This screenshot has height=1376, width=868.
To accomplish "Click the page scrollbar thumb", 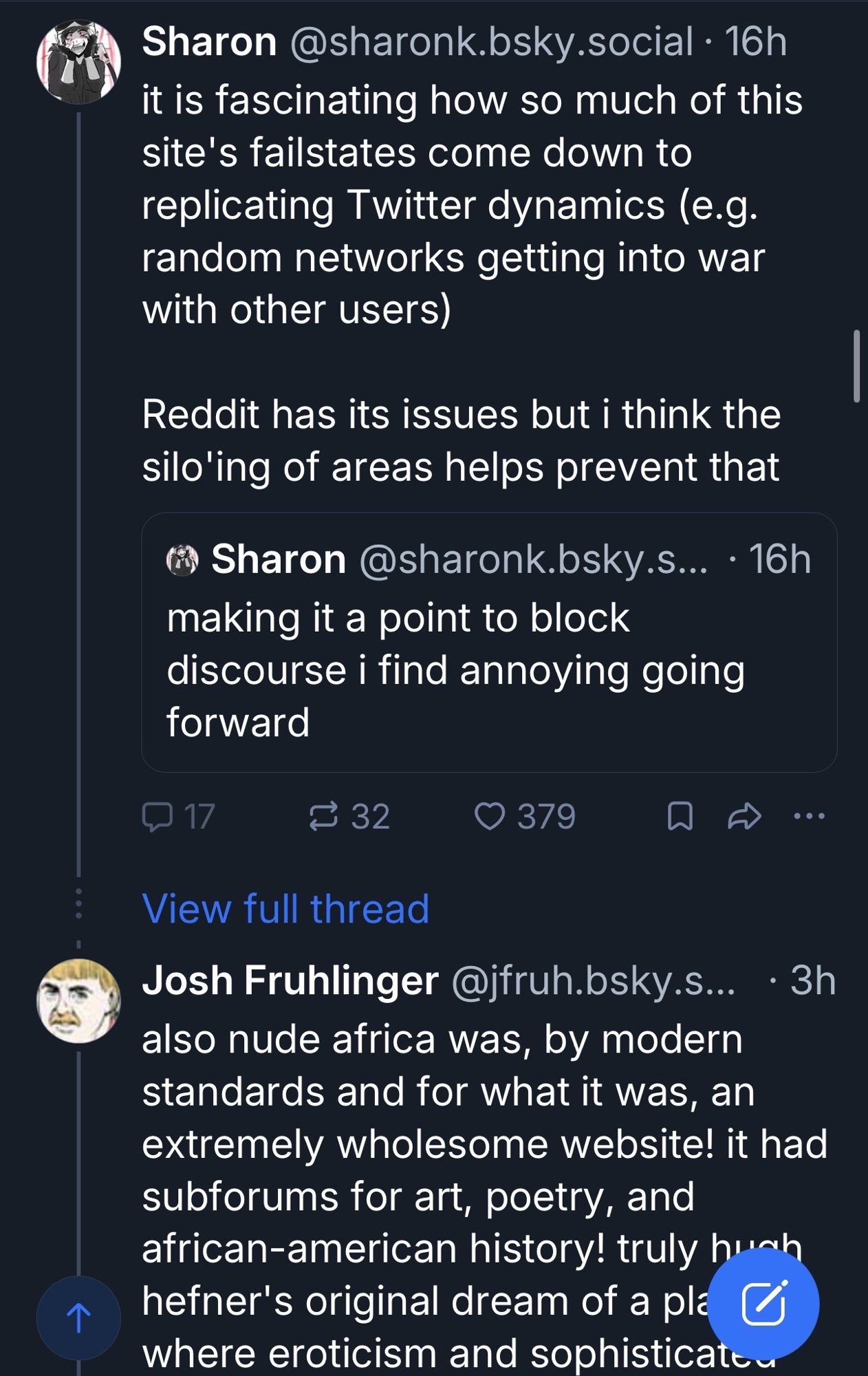I will tap(856, 365).
